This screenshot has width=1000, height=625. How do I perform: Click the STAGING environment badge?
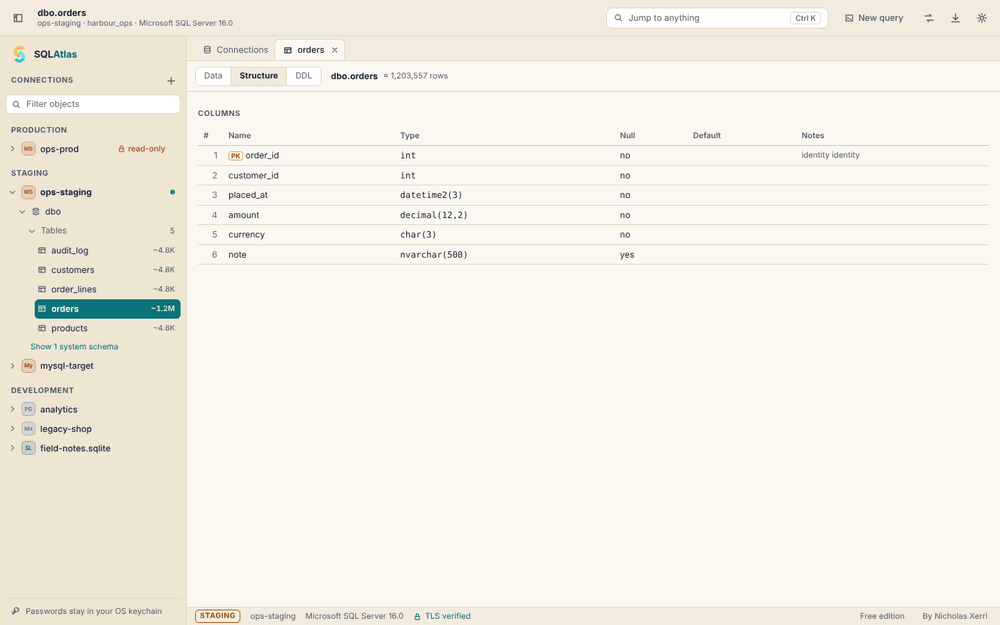217,616
